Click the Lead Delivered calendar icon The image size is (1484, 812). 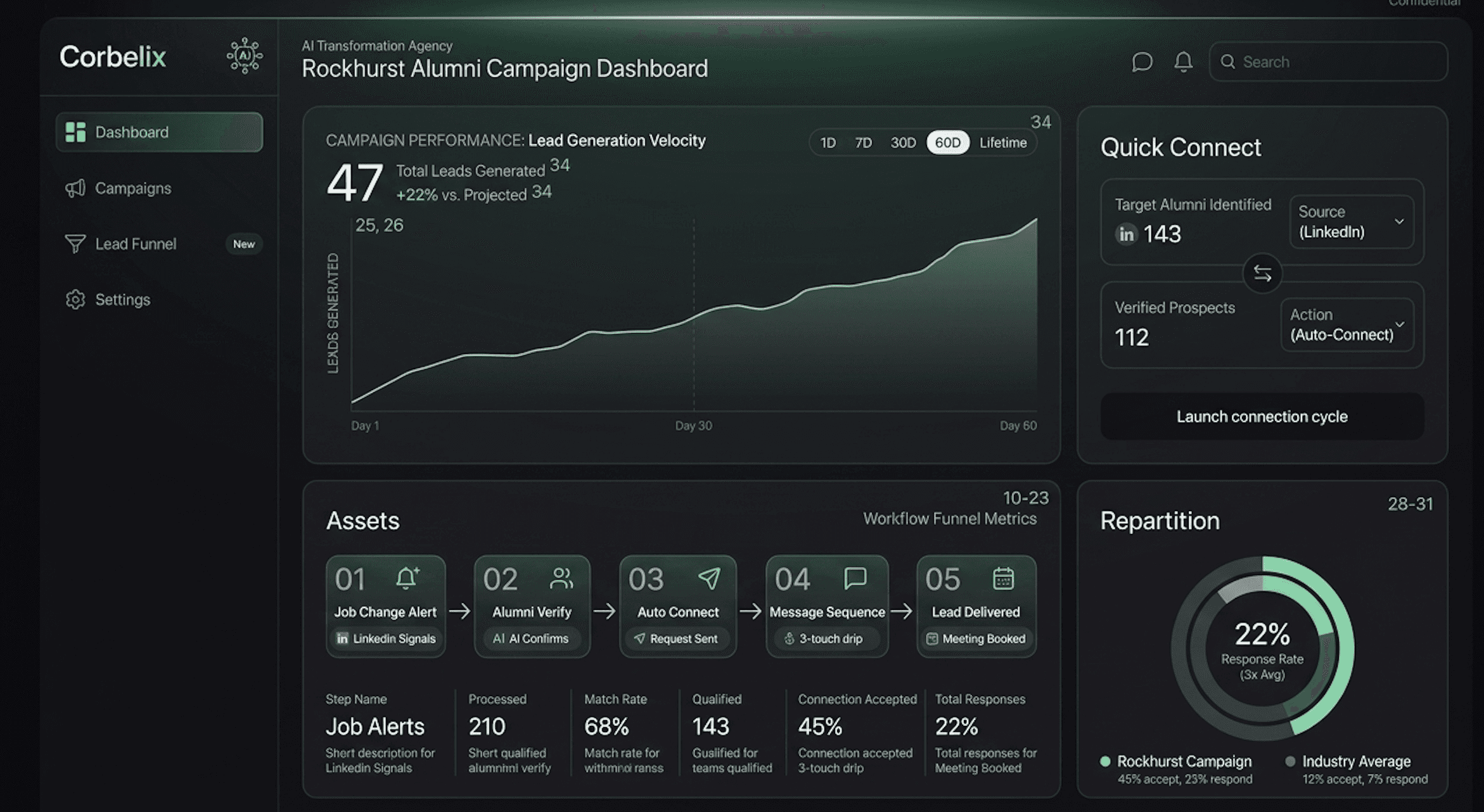pos(1003,578)
